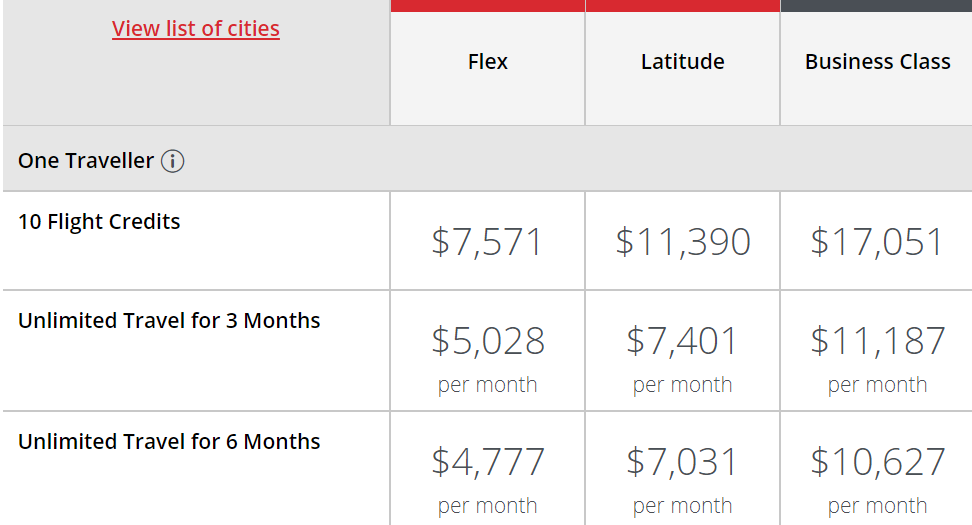Select the Latitude column header
This screenshot has width=972, height=525.
click(683, 62)
